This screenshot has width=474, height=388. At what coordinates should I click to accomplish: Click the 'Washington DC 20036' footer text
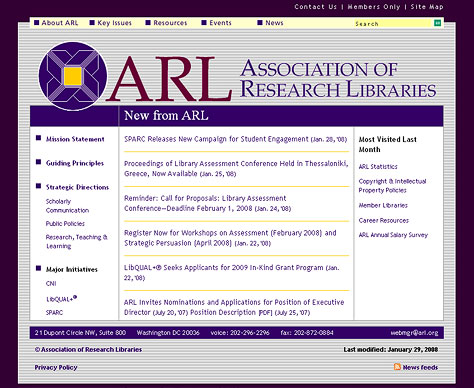point(168,332)
